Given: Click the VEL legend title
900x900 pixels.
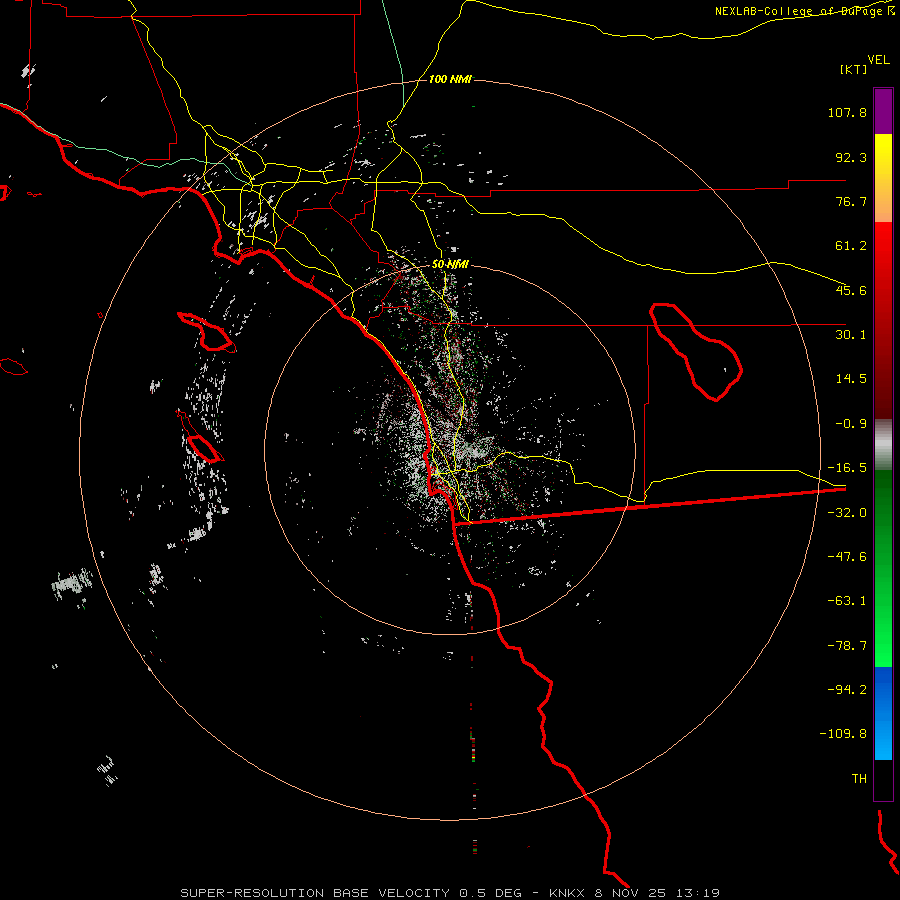Looking at the screenshot, I should point(878,60).
